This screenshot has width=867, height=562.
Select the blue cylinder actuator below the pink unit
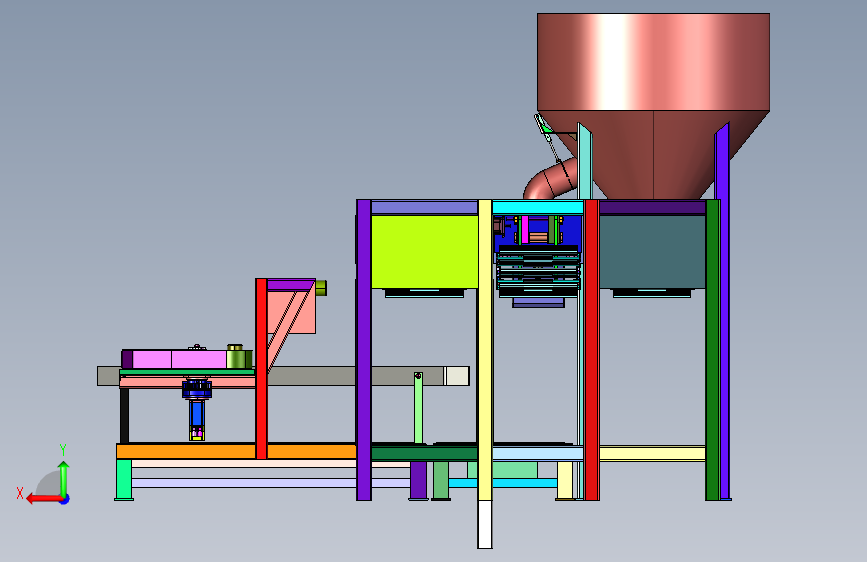(x=197, y=413)
